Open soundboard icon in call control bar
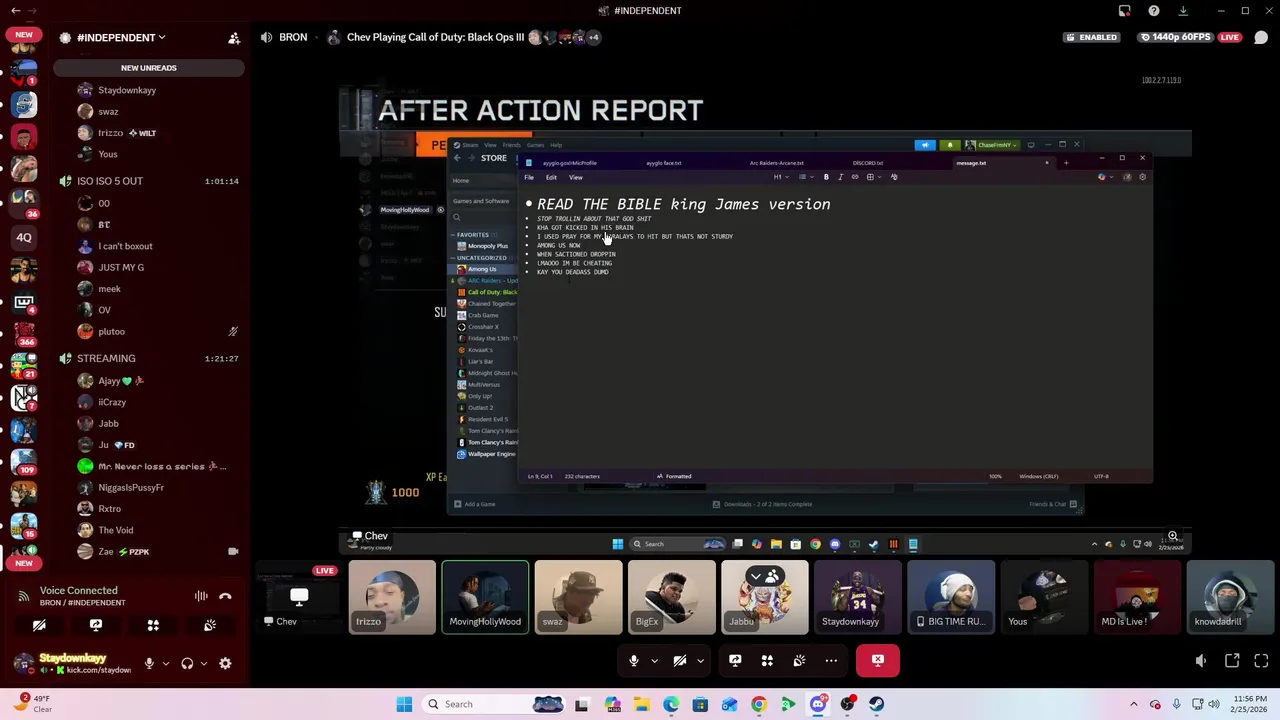 pyautogui.click(x=799, y=660)
